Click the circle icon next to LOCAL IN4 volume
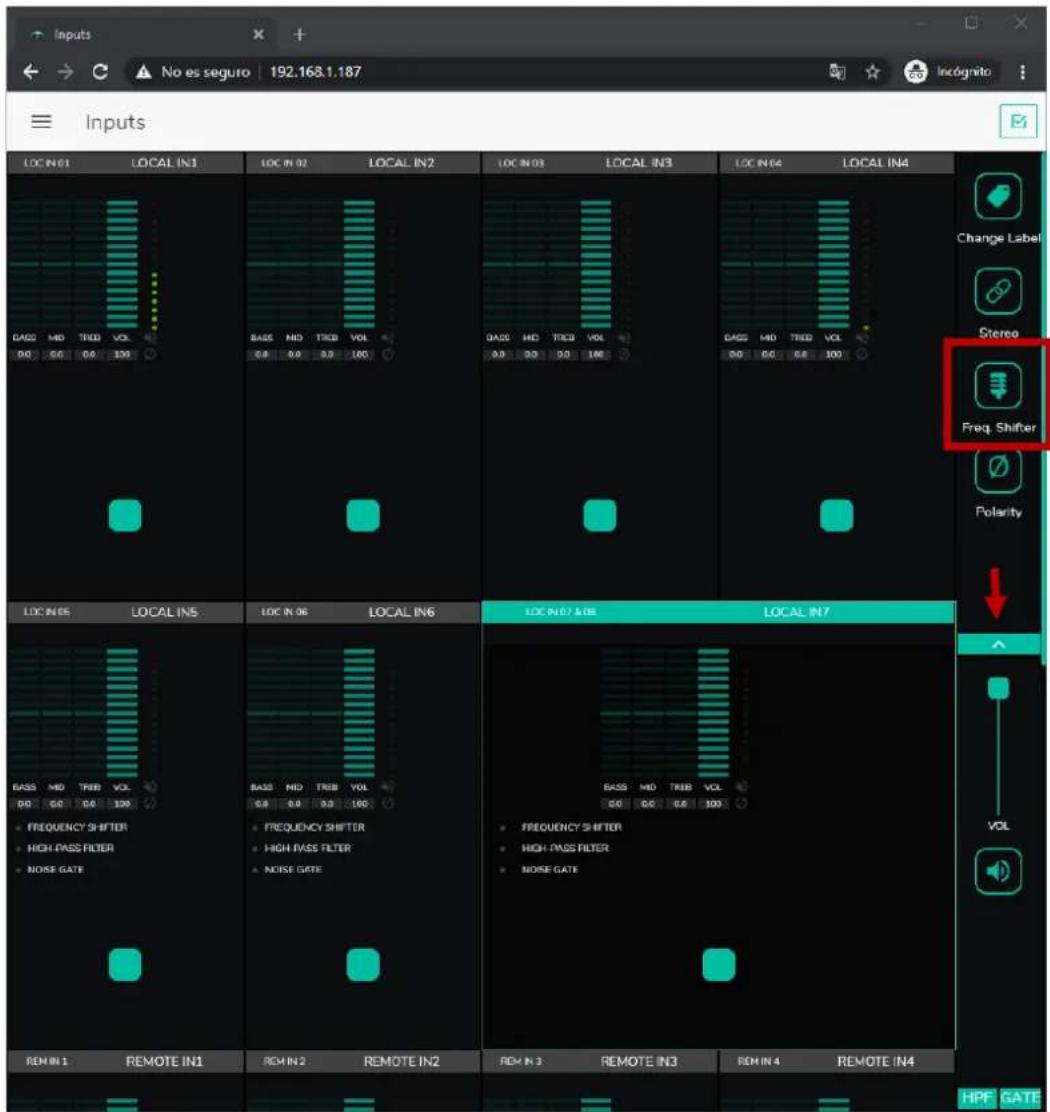The image size is (1050, 1112). click(861, 354)
